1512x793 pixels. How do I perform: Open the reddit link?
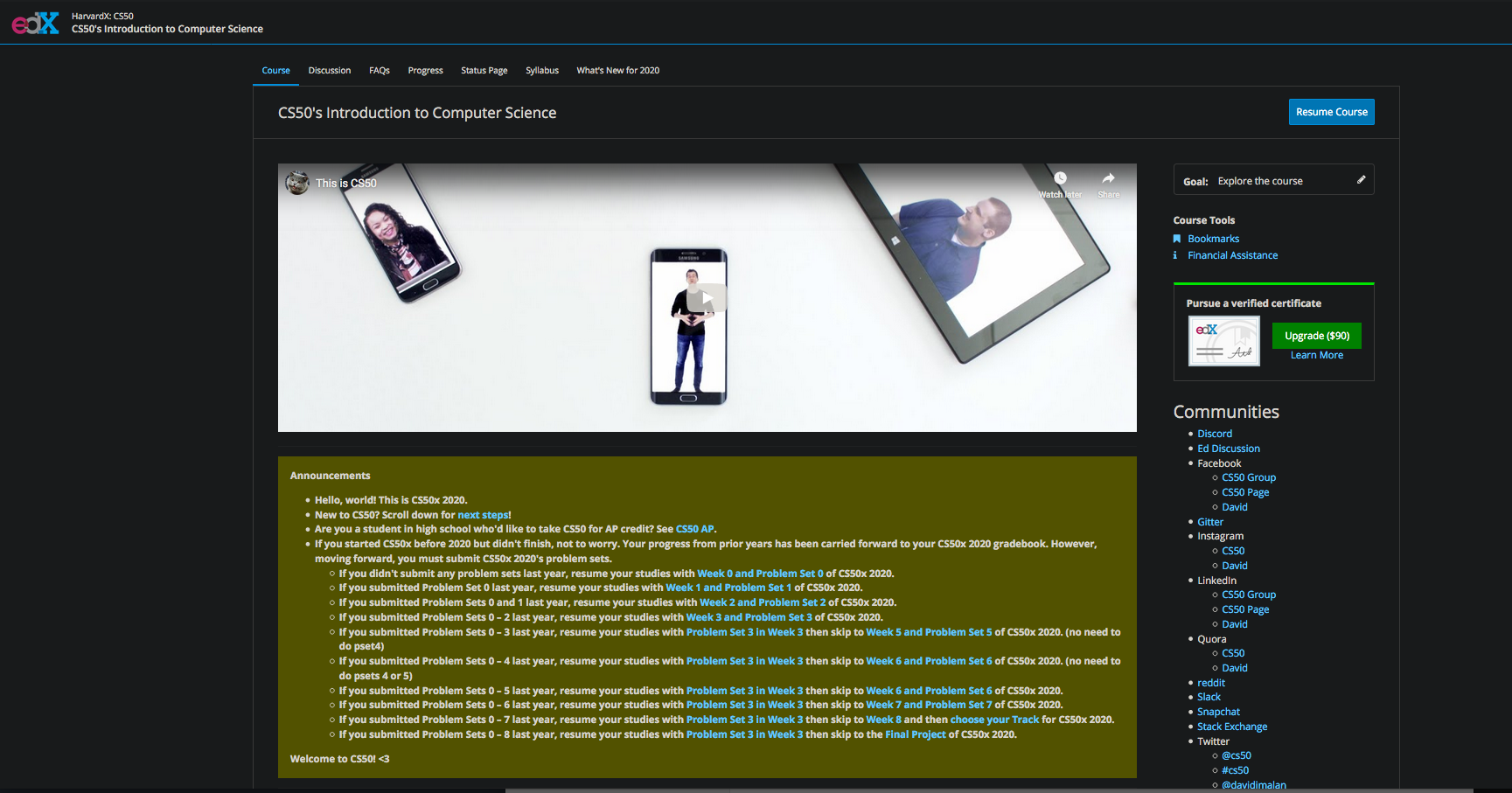[x=1211, y=683]
